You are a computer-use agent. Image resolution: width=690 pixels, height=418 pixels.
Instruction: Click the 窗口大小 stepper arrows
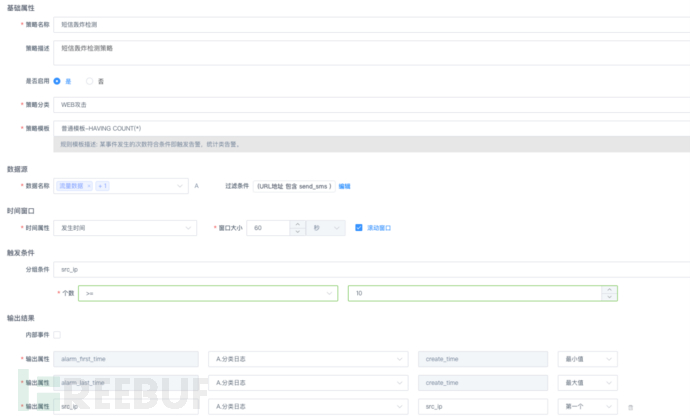pos(296,228)
